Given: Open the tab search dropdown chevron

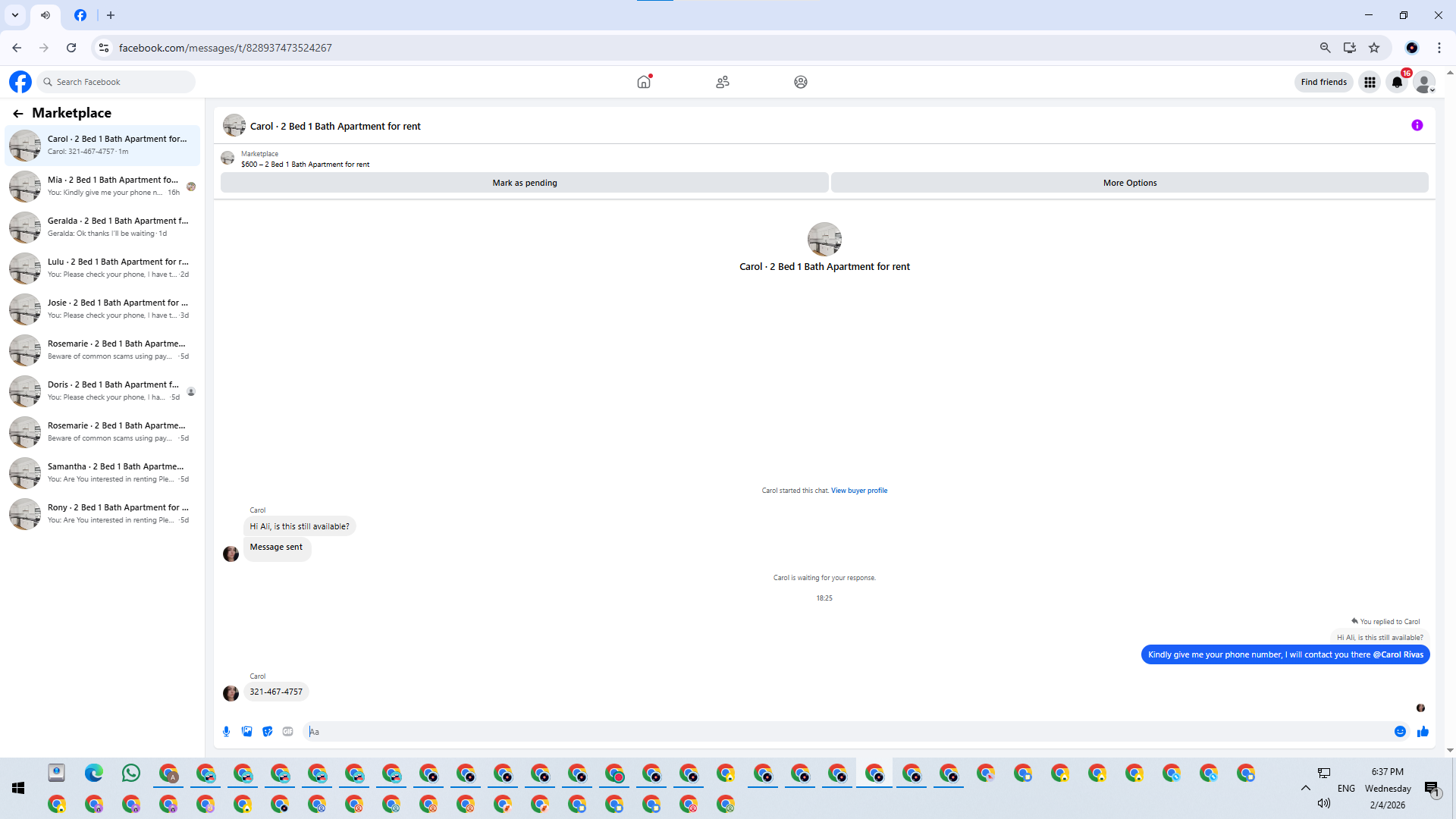Looking at the screenshot, I should pyautogui.click(x=14, y=15).
